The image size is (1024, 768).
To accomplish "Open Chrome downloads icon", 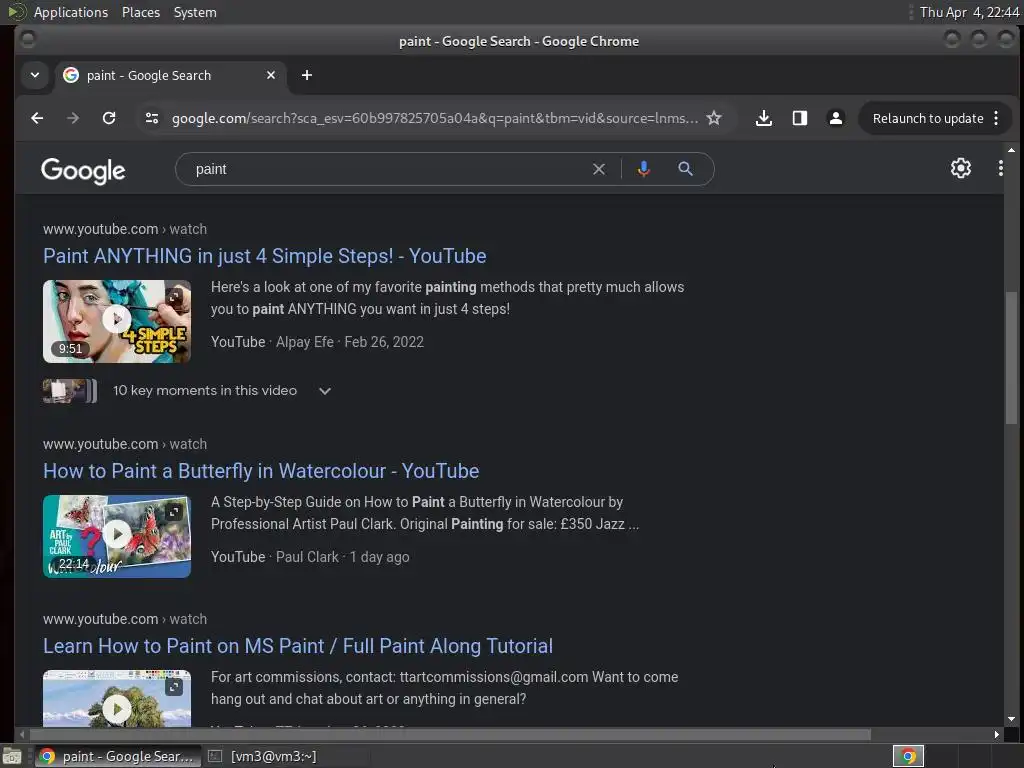I will point(763,118).
